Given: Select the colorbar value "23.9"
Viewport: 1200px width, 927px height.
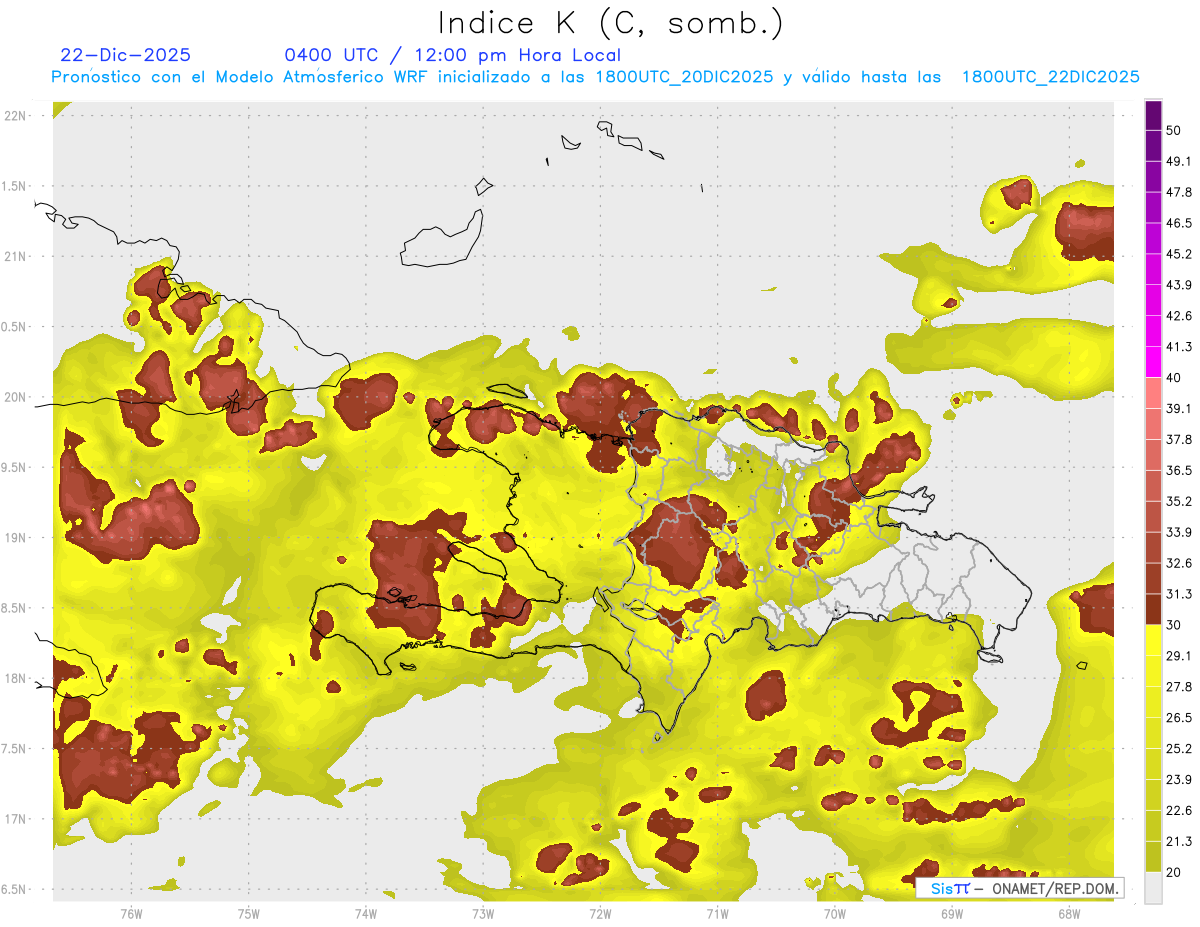Looking at the screenshot, I should tap(1178, 780).
